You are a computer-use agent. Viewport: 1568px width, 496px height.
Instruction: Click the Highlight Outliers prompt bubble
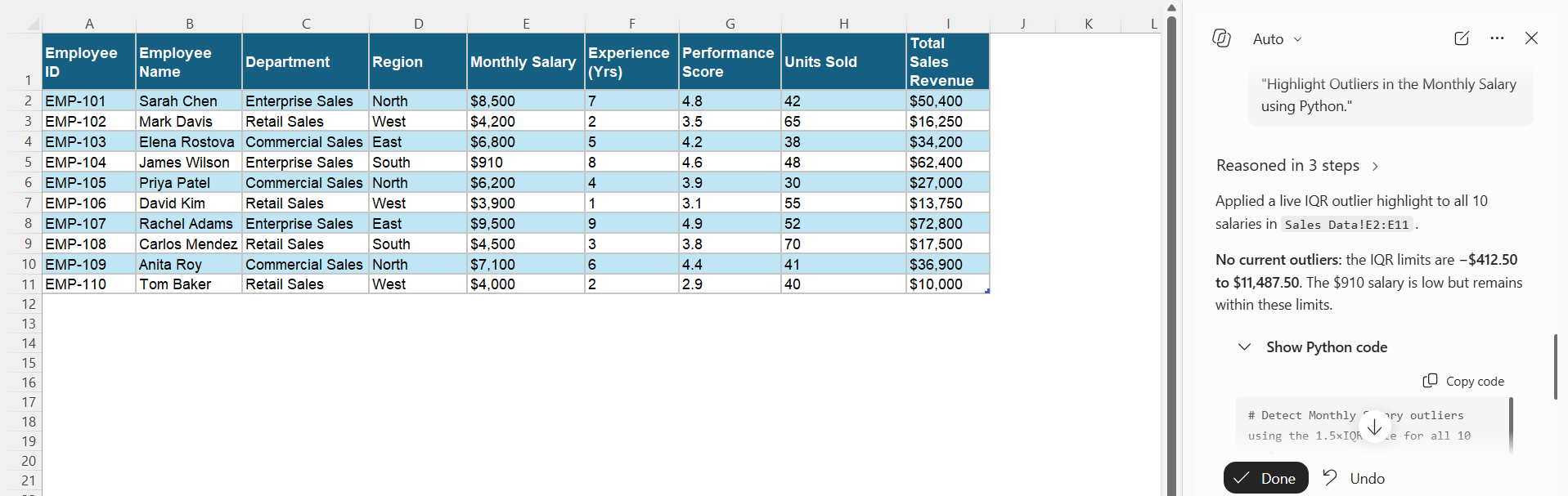click(x=1391, y=95)
